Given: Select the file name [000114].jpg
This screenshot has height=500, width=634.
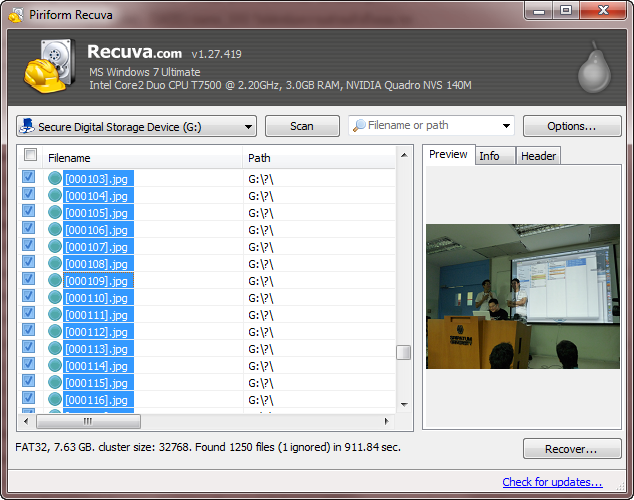Looking at the screenshot, I should [x=97, y=366].
